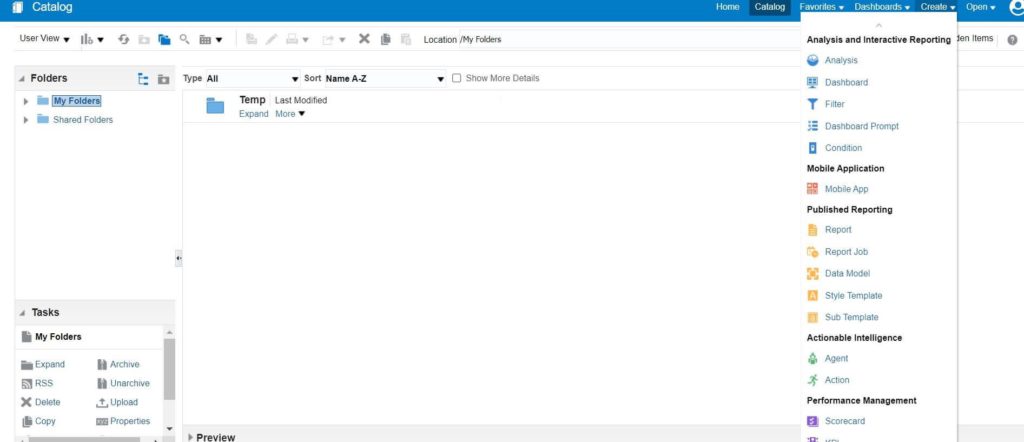The image size is (1024, 442).
Task: Click the favorites folder icon in Folders header
Action: tap(163, 79)
